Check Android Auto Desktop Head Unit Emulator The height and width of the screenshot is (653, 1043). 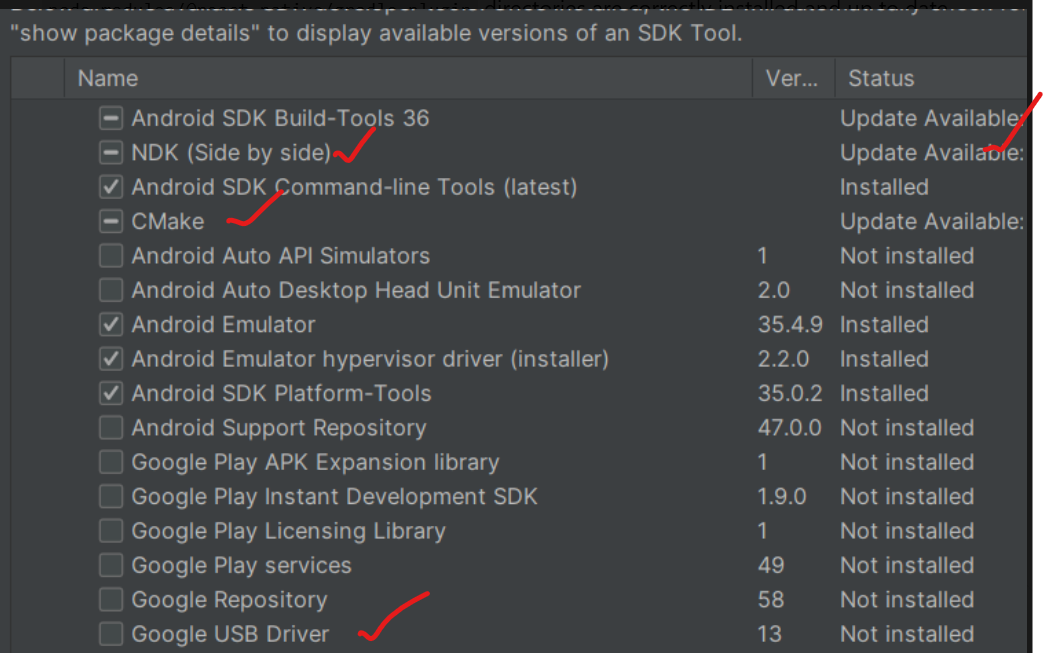110,290
